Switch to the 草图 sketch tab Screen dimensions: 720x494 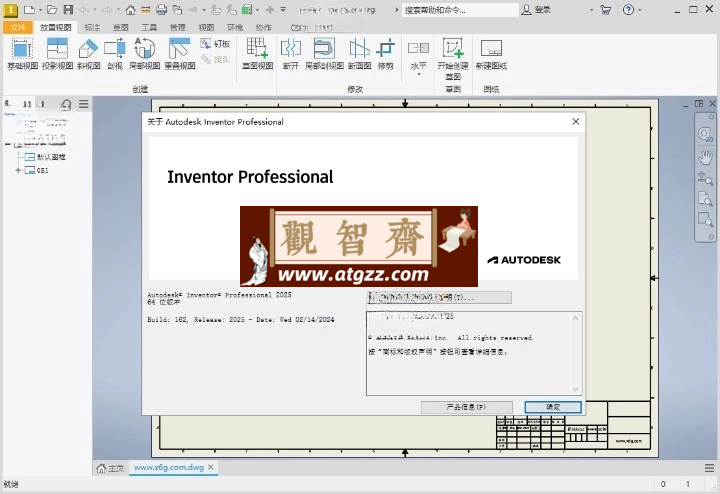(x=120, y=28)
